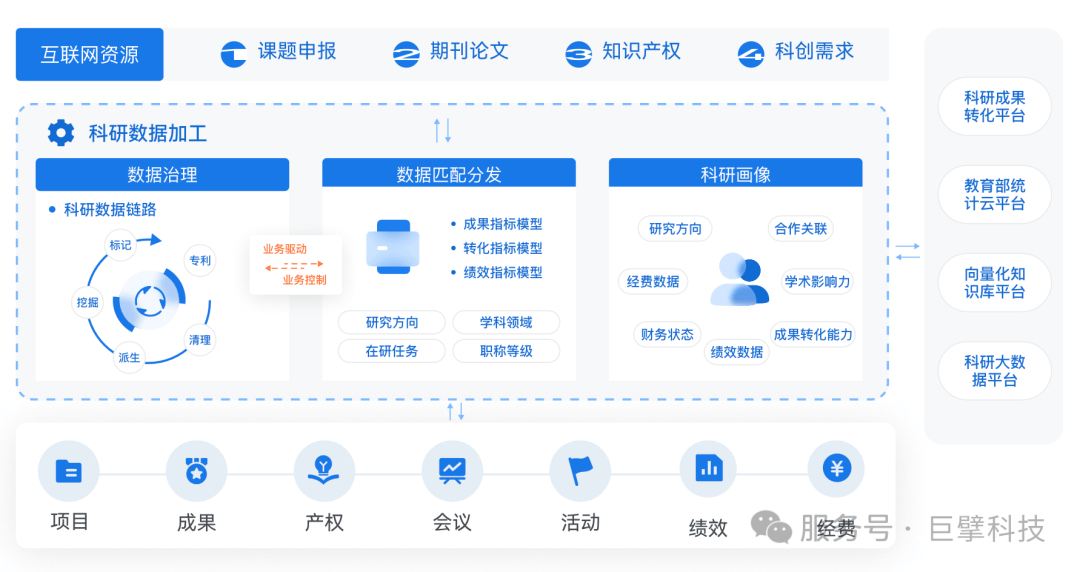Click the blue printer-like distribution icon
The height and width of the screenshot is (572, 1080).
393,247
